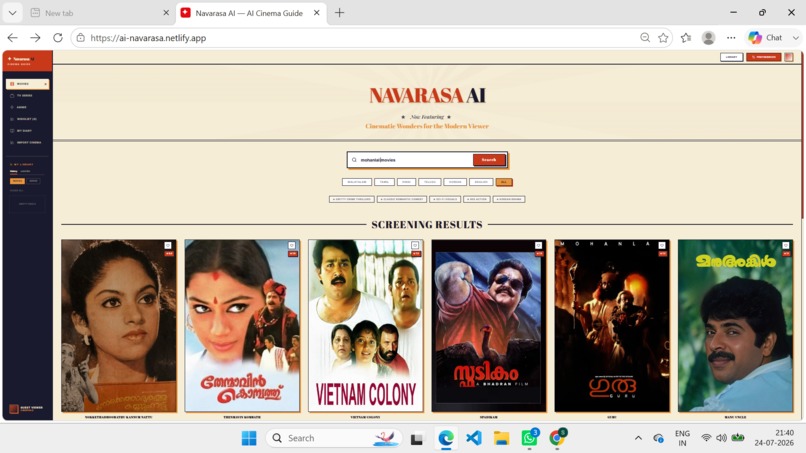The width and height of the screenshot is (806, 453).
Task: Click the small square icon after red button
Action: pos(789,57)
